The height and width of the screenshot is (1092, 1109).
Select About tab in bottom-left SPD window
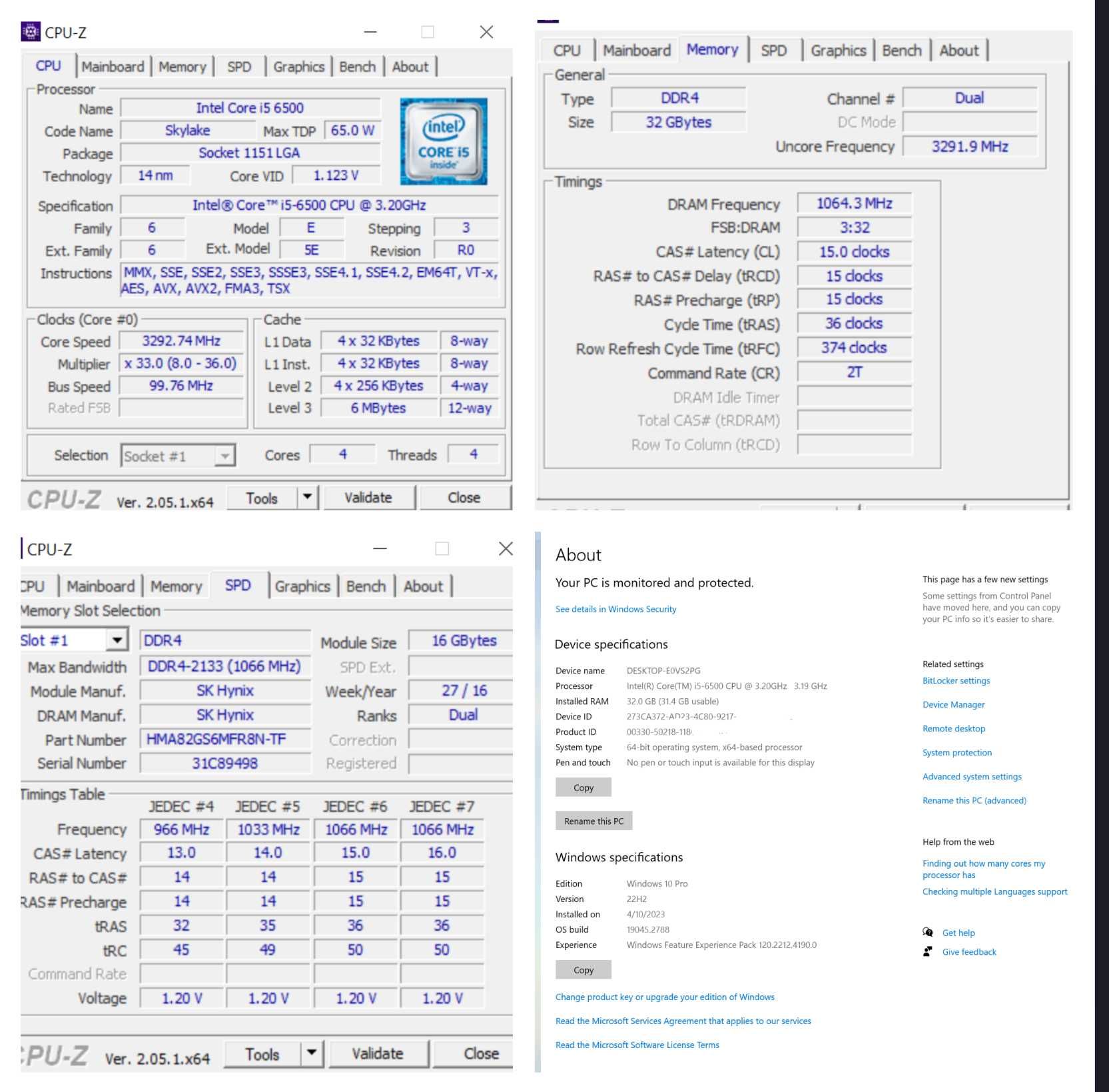click(x=423, y=586)
